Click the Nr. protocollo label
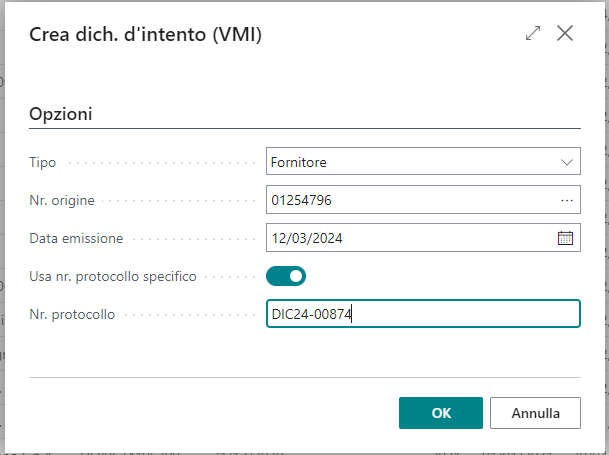This screenshot has width=609, height=455. pyautogui.click(x=72, y=314)
